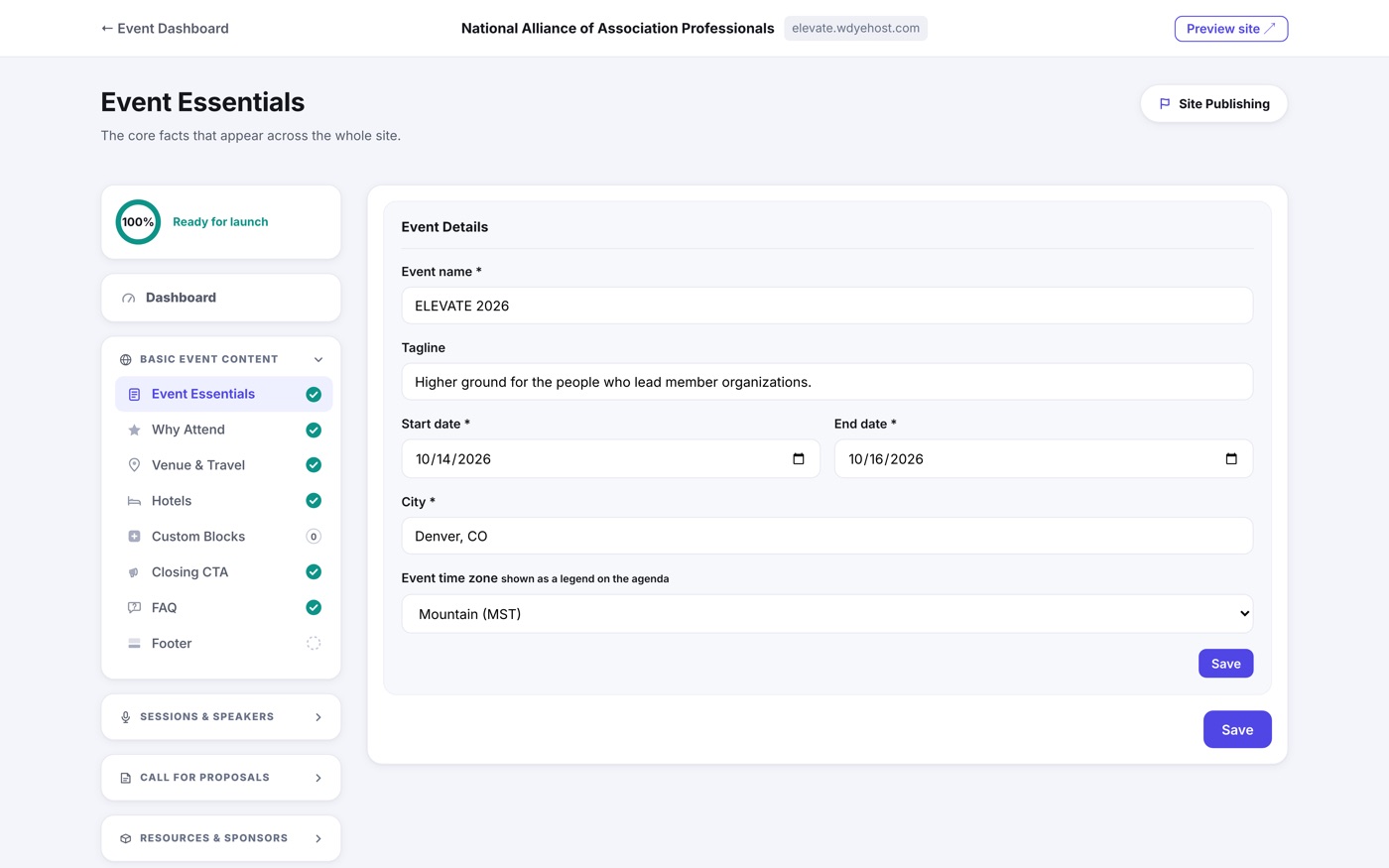Click the flag icon on Site Publishing

coord(1165,103)
